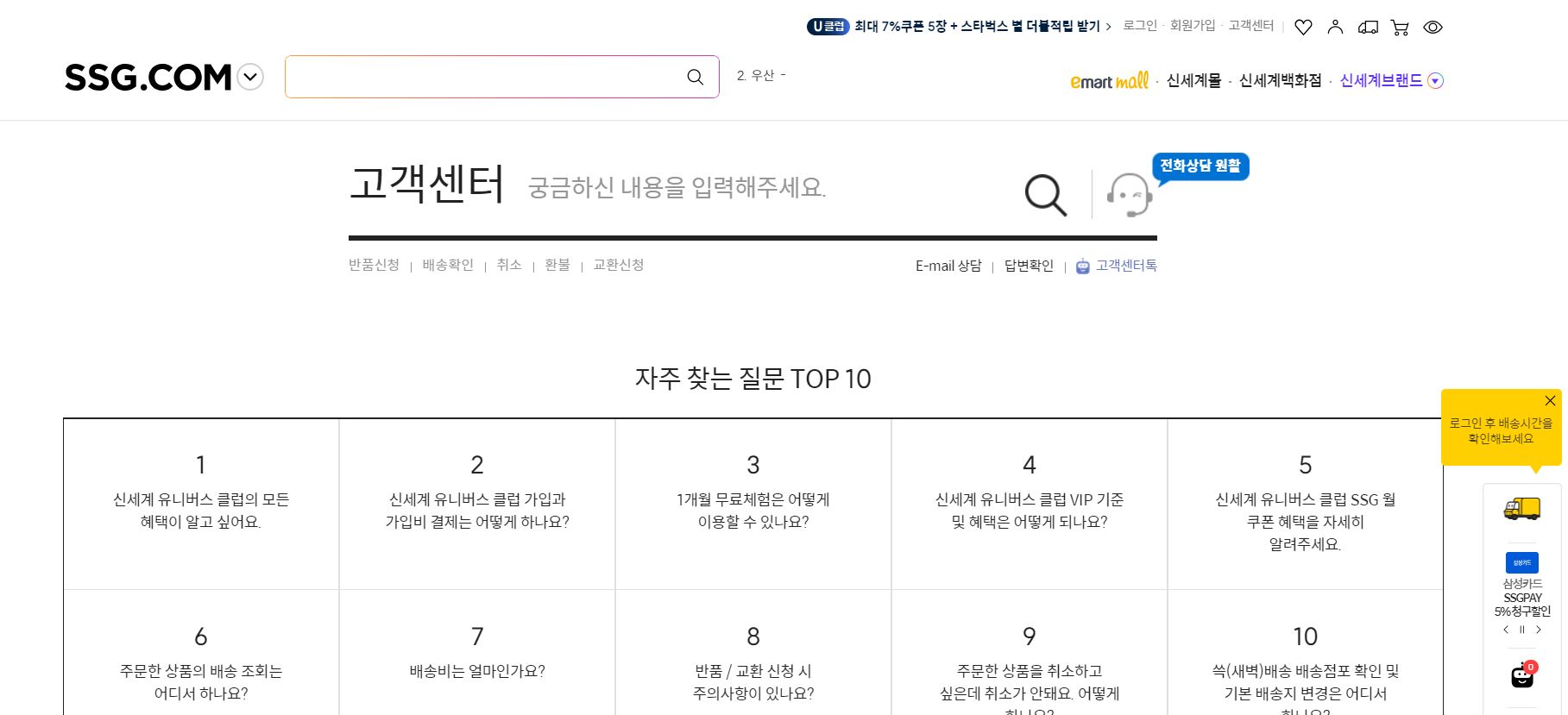Focus the top search input field
The image size is (1568, 715).
[482, 77]
